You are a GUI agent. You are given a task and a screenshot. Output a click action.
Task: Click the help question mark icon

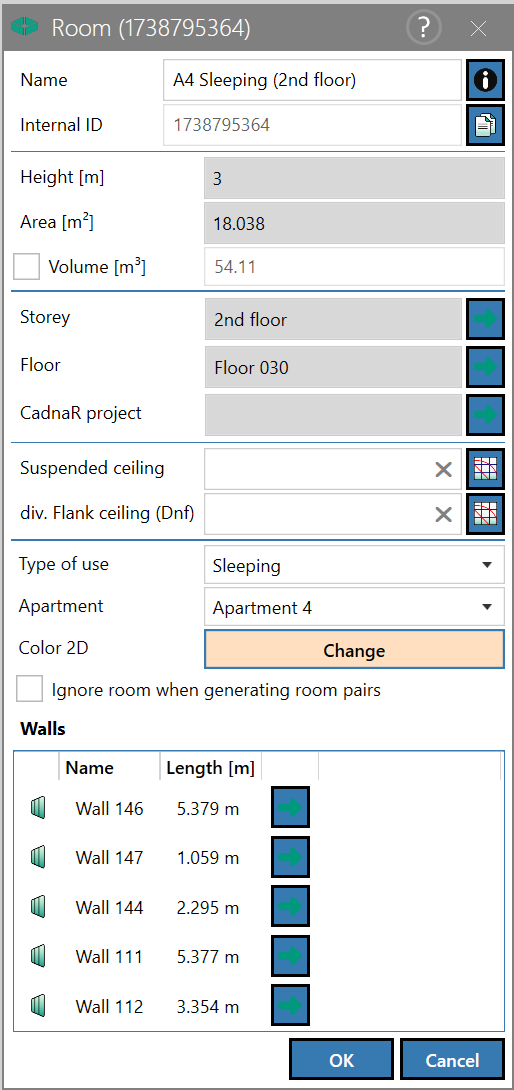coord(424,28)
